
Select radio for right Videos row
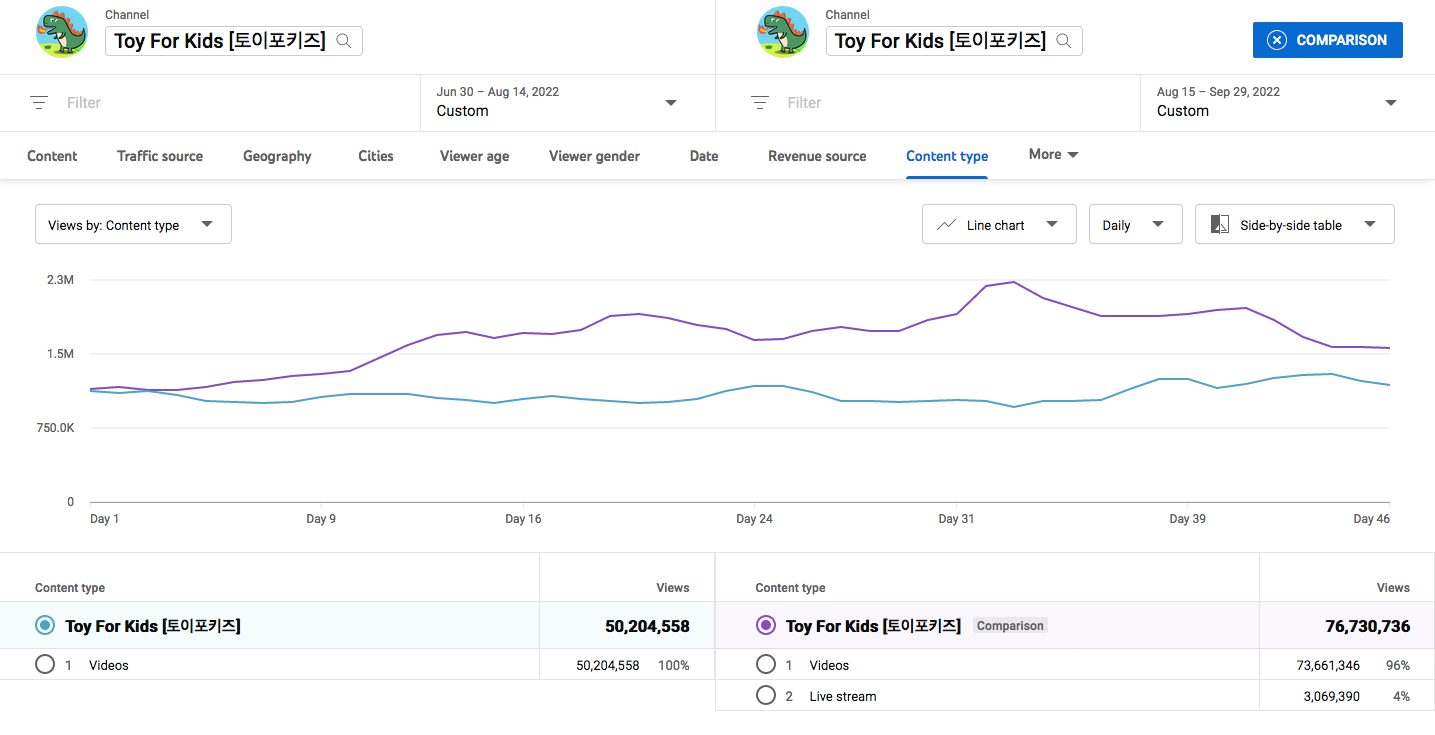766,665
